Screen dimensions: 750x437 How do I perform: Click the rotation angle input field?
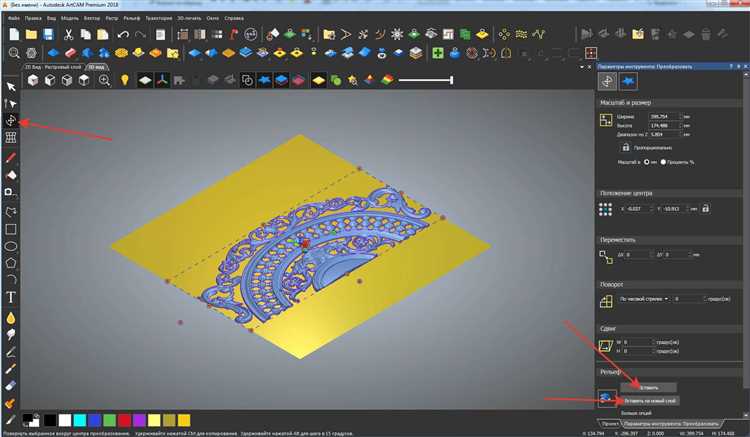(x=689, y=299)
